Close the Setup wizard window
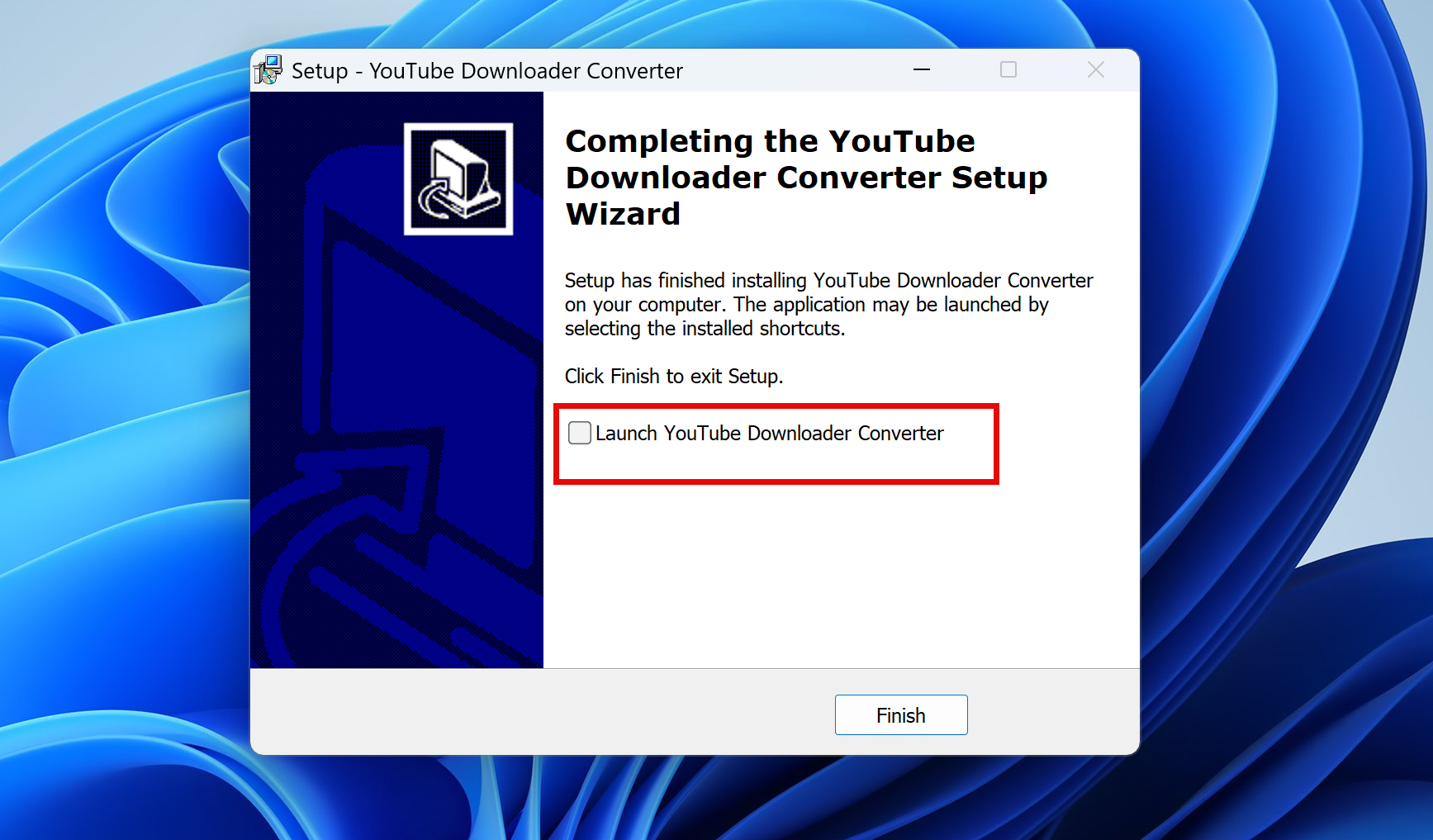Viewport: 1433px width, 840px height. 1095,70
